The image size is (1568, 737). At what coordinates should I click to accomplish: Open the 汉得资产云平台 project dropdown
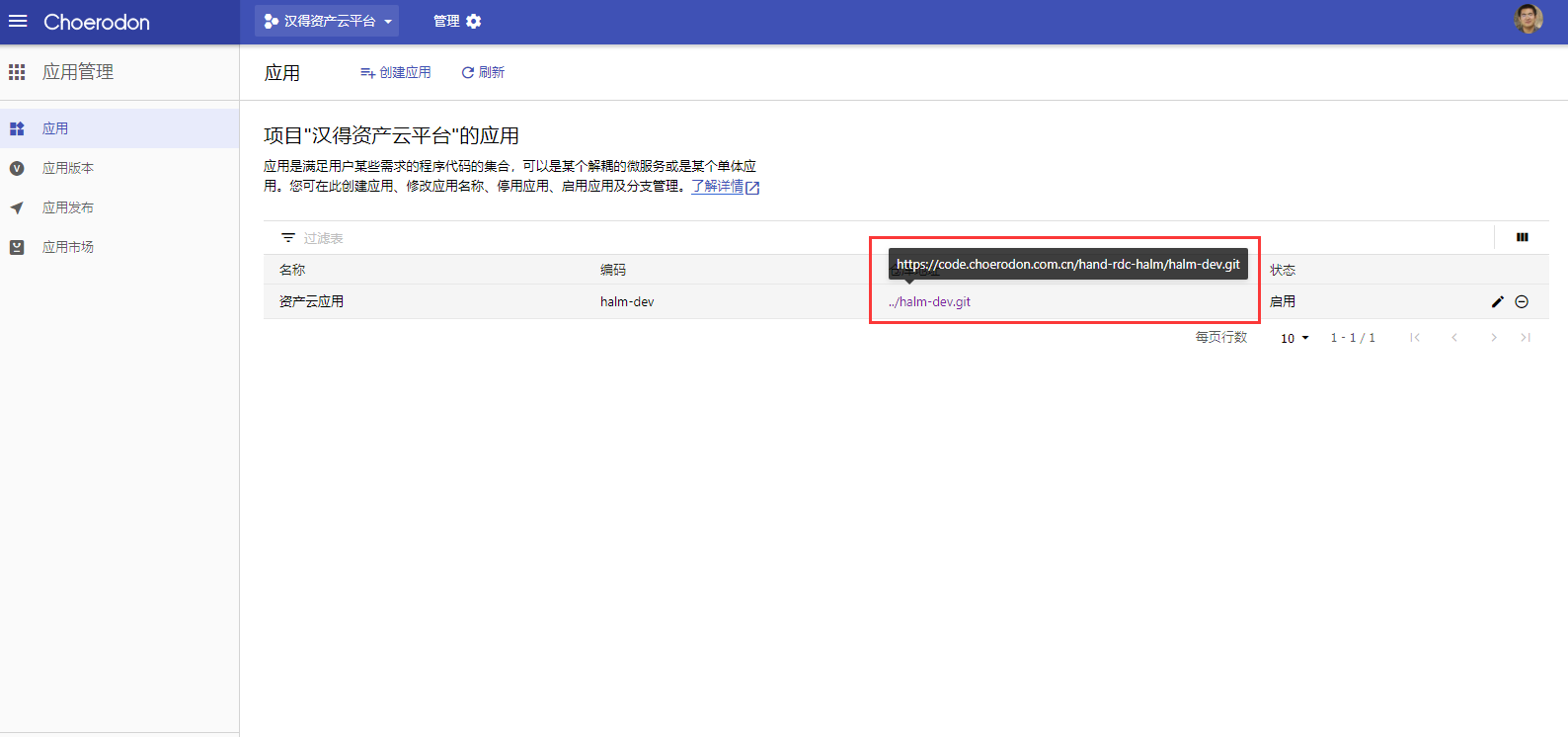coord(327,21)
